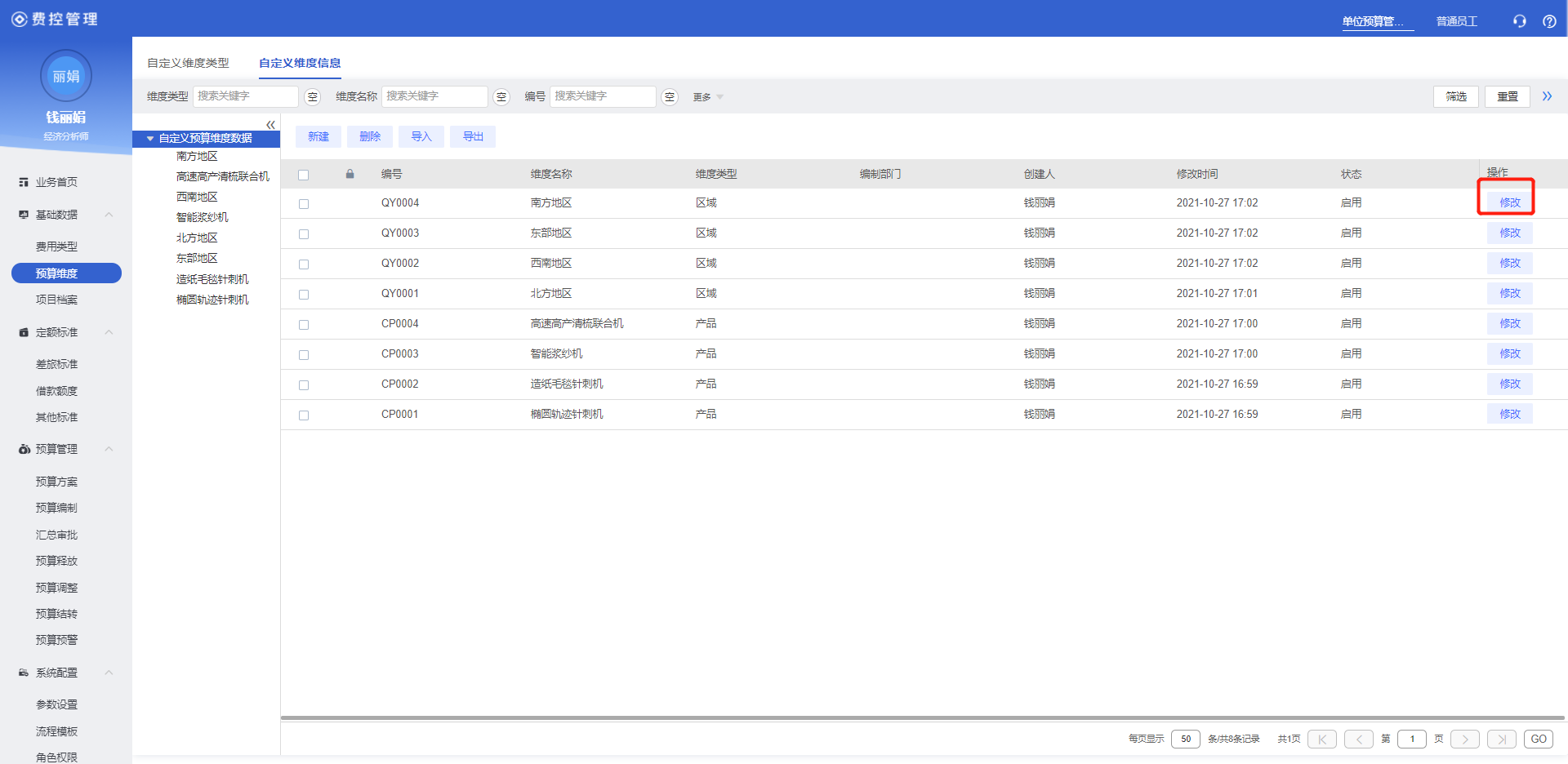The width and height of the screenshot is (1568, 764).
Task: Click the page-size 50 field
Action: click(1186, 740)
